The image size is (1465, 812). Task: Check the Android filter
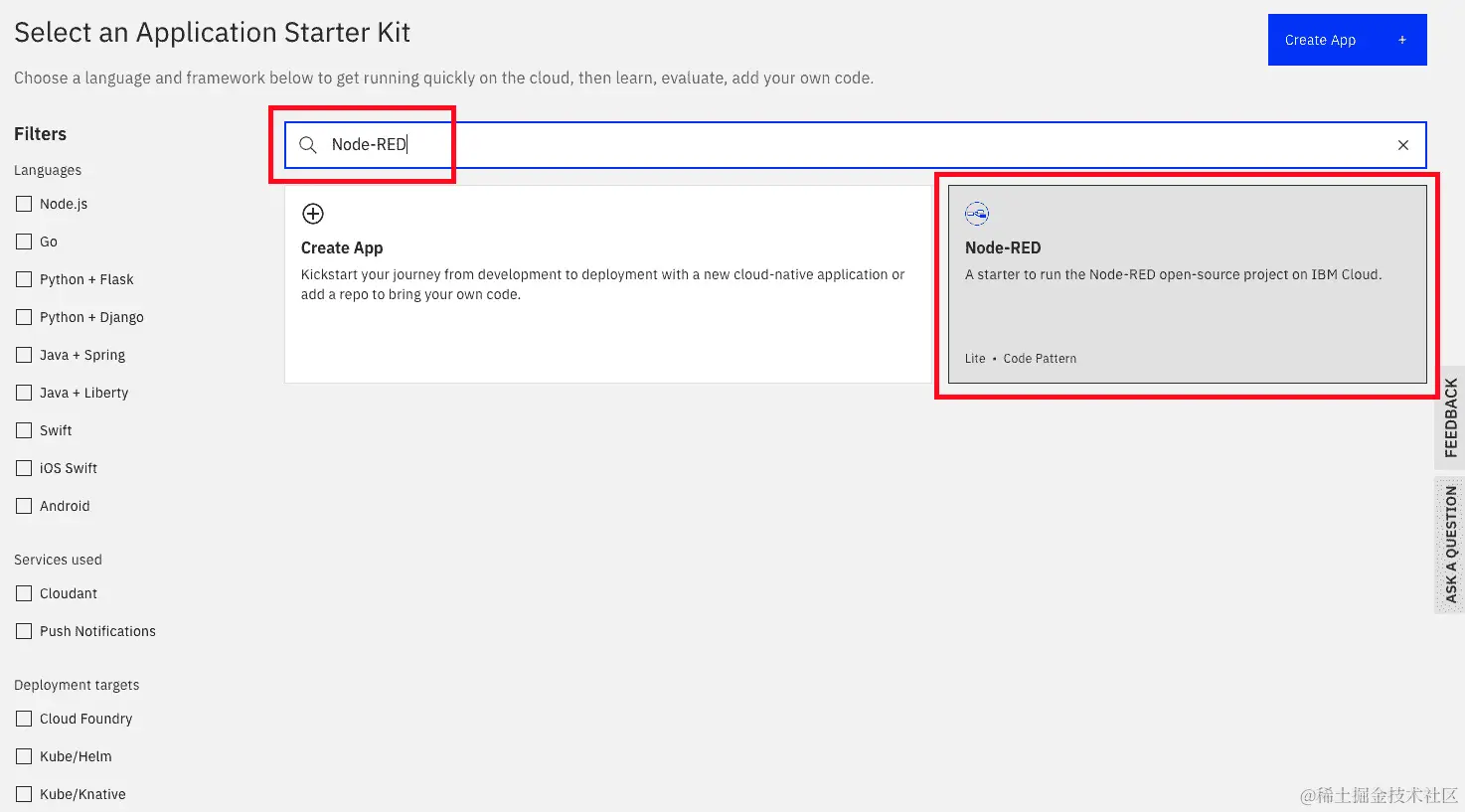pyautogui.click(x=24, y=506)
